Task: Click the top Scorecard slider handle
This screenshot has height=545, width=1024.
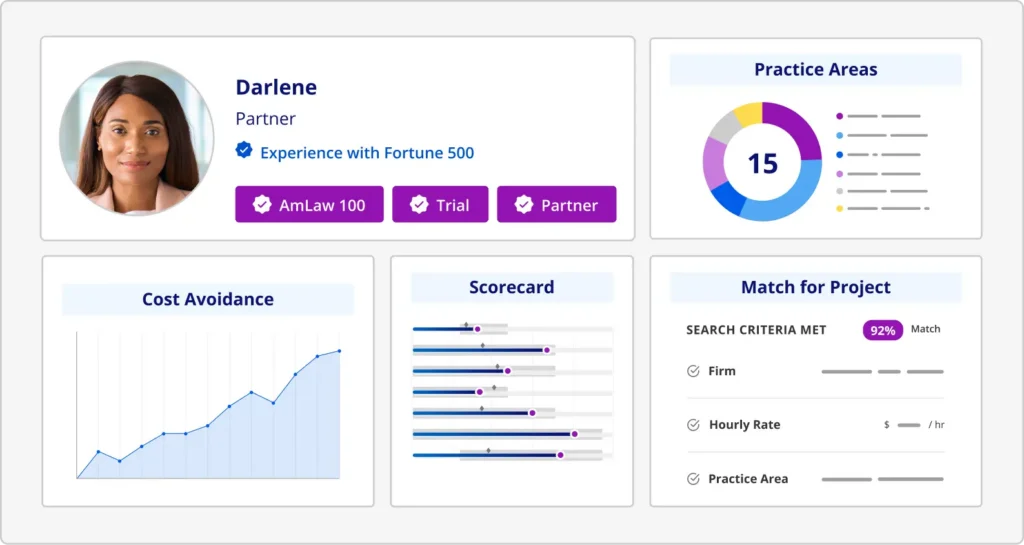Action: [477, 329]
